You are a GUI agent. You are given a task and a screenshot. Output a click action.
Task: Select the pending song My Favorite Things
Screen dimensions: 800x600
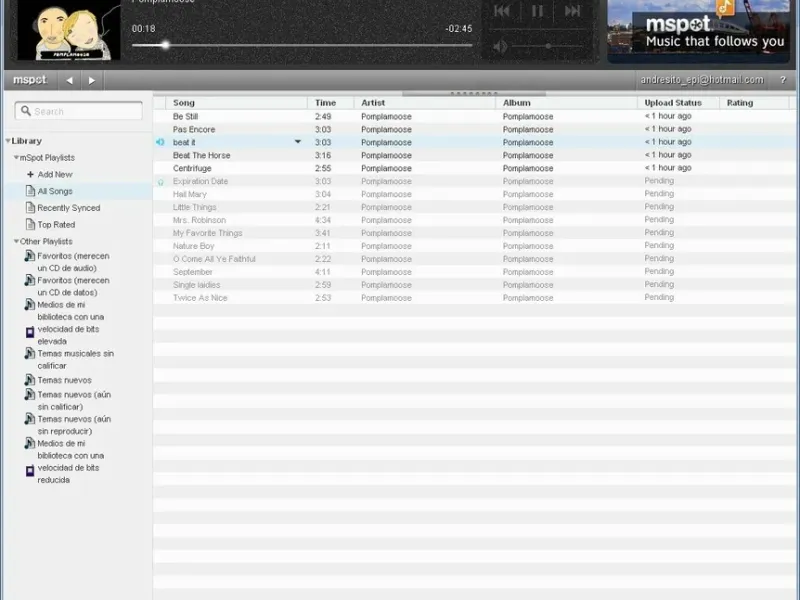(208, 233)
